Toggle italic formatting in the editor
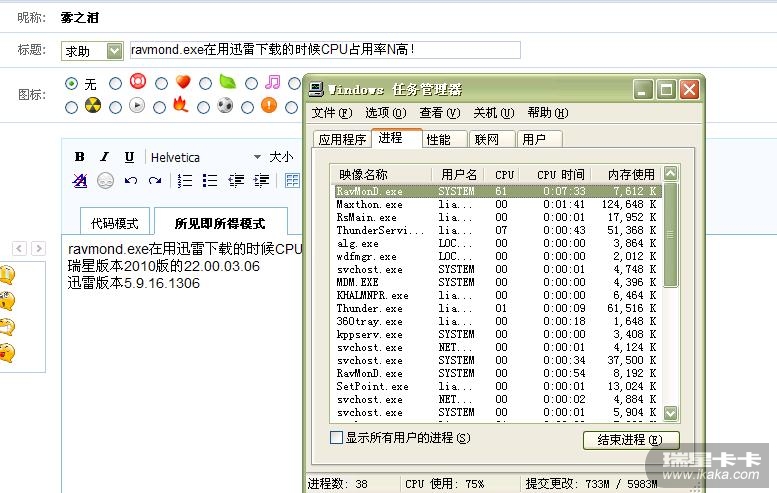Viewport: 777px width, 493px height. [104, 157]
